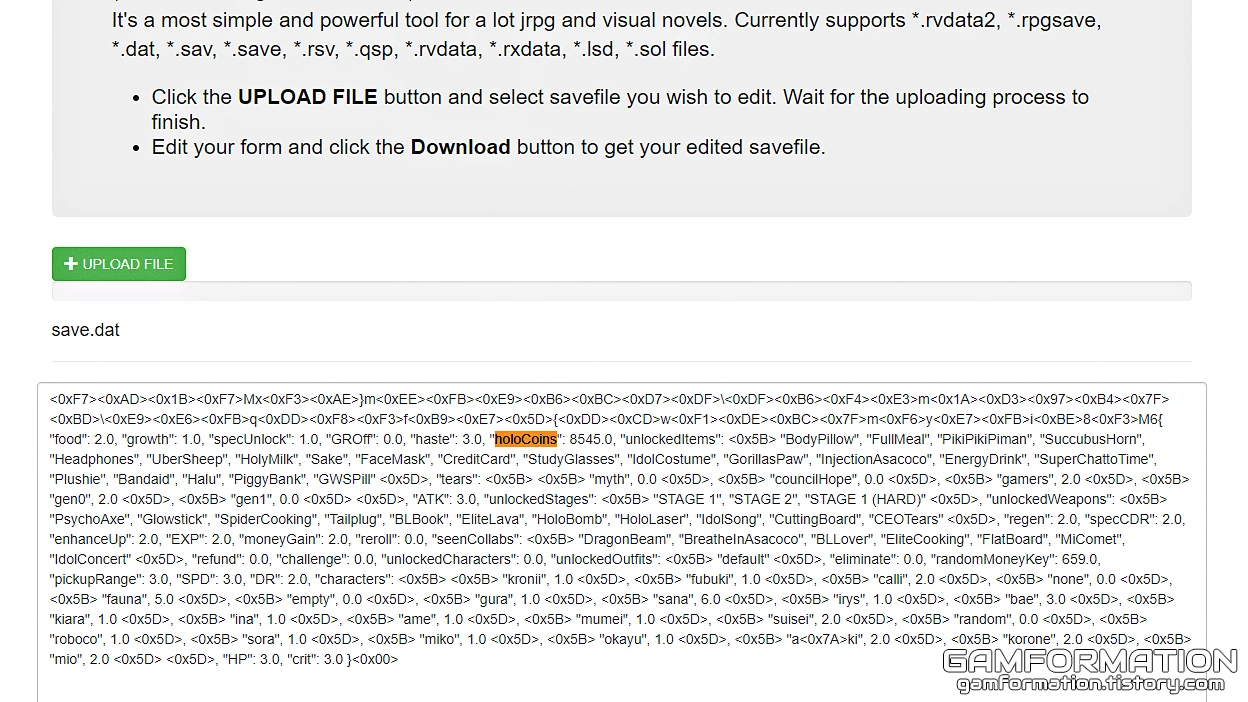
Task: Click the upload progress bar
Action: pyautogui.click(x=621, y=291)
